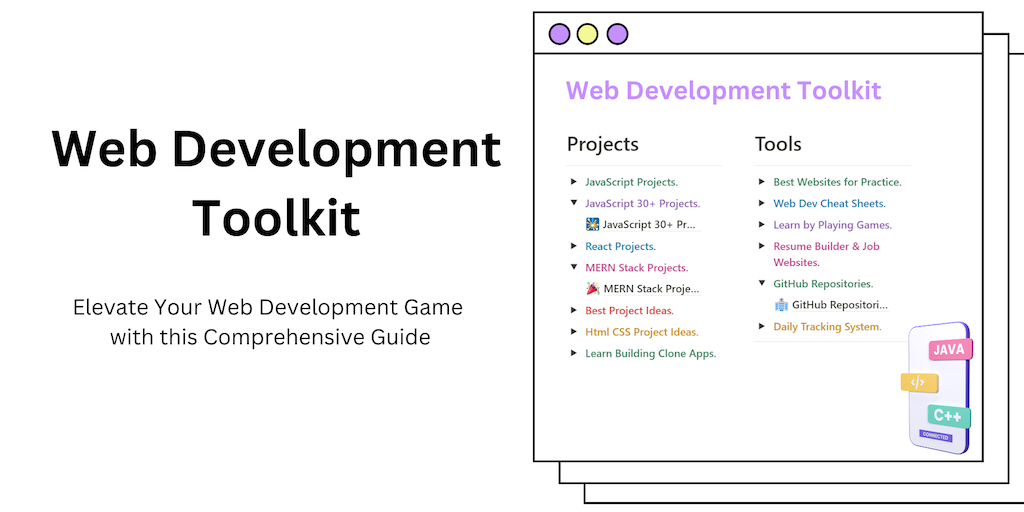
Task: Expand the JavaScript Projects toggle arrow
Action: tap(573, 182)
